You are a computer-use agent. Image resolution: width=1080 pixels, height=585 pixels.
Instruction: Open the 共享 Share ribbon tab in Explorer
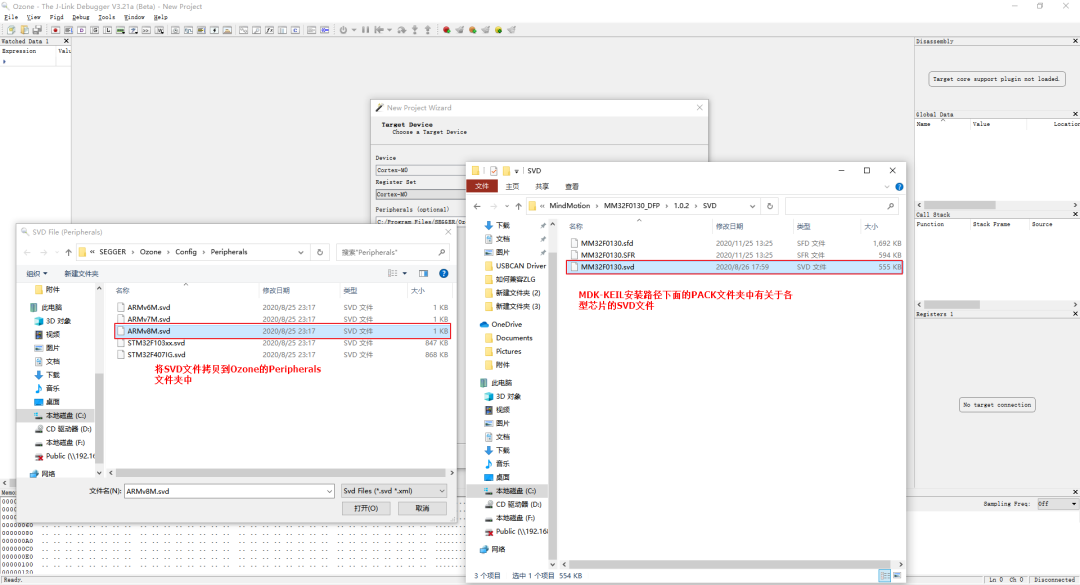click(x=542, y=187)
